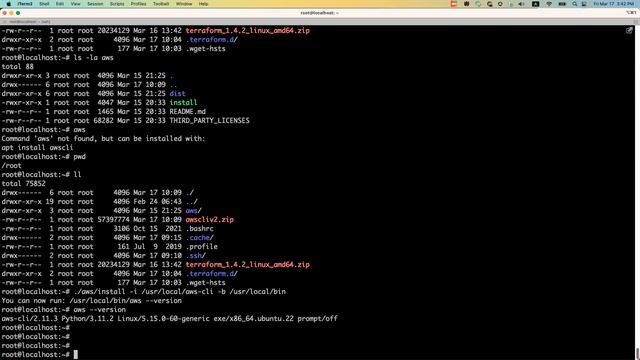Open the Wi-Fi status menu
This screenshot has width=640, height=360.
click(549, 4)
